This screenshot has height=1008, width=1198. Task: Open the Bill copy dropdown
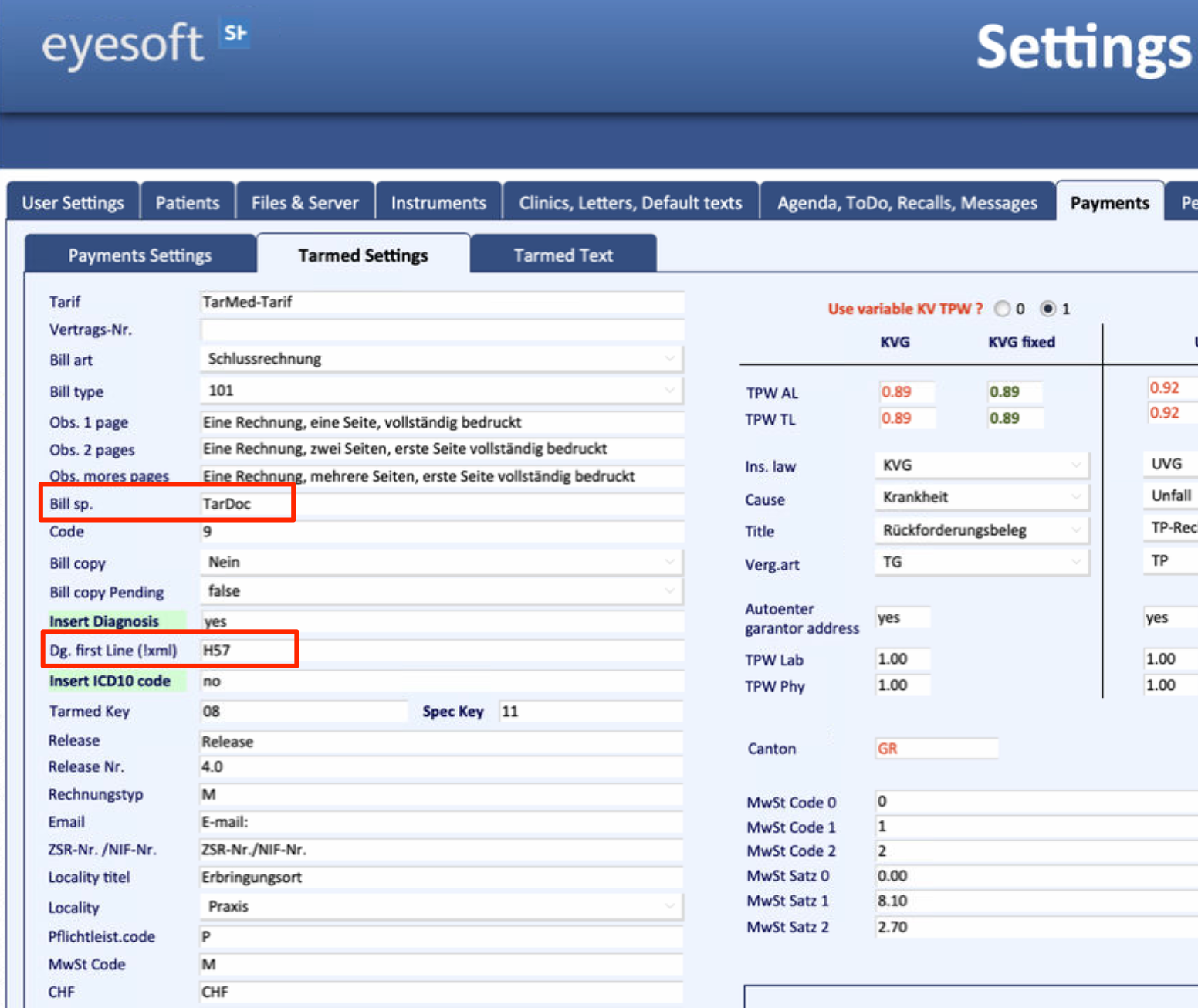pyautogui.click(x=441, y=562)
